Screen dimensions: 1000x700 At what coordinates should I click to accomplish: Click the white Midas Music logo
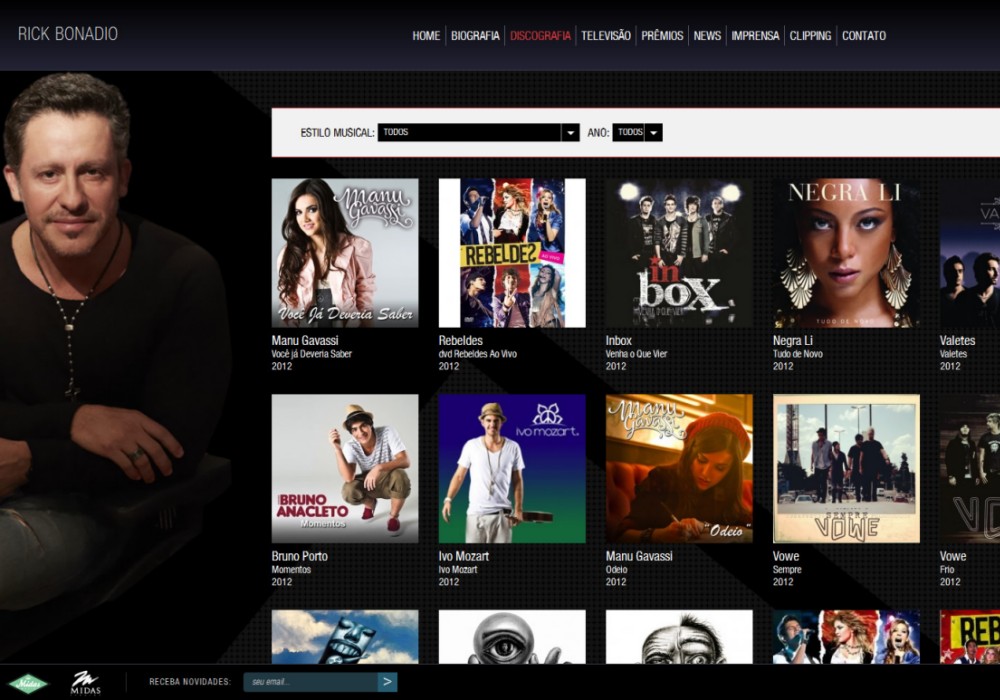point(85,683)
